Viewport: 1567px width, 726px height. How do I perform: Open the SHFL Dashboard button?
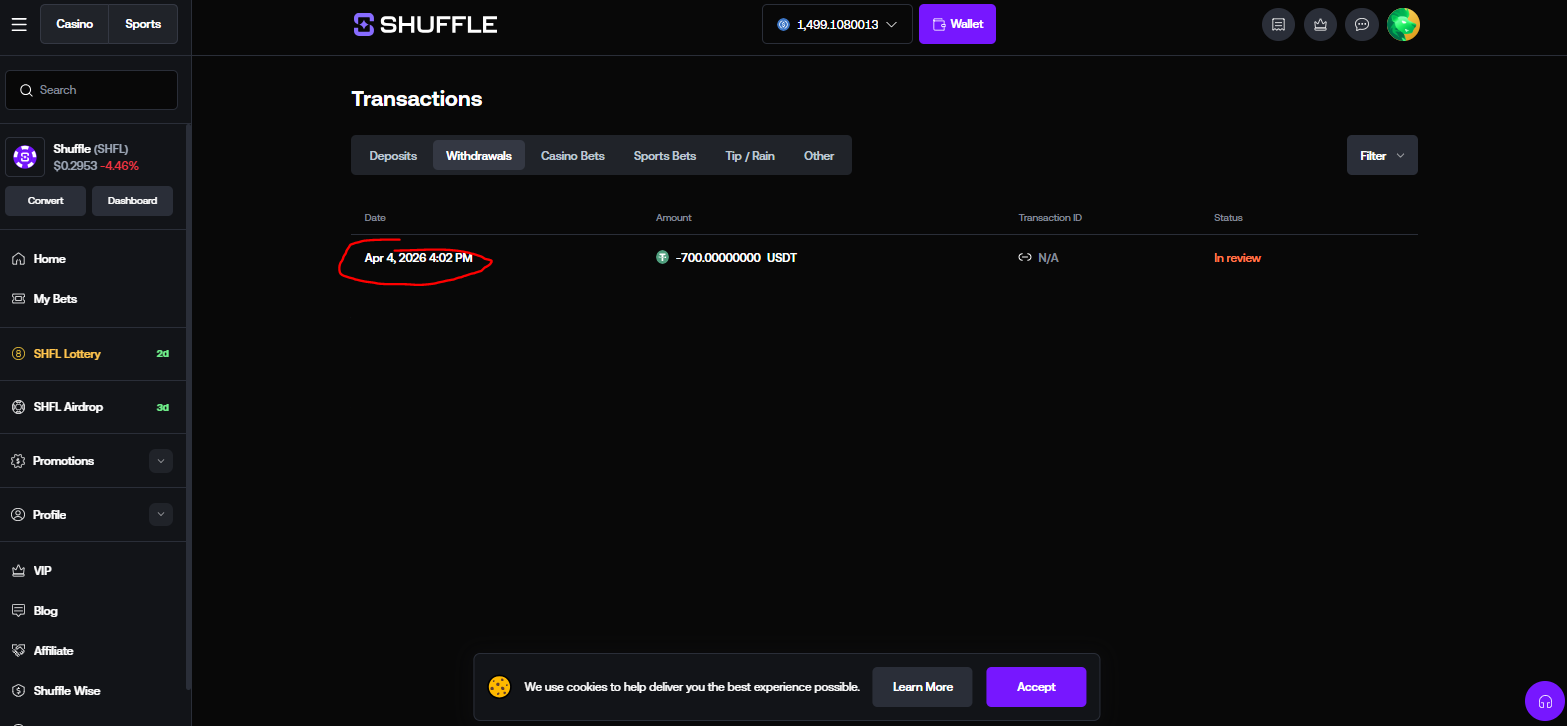[x=132, y=201]
